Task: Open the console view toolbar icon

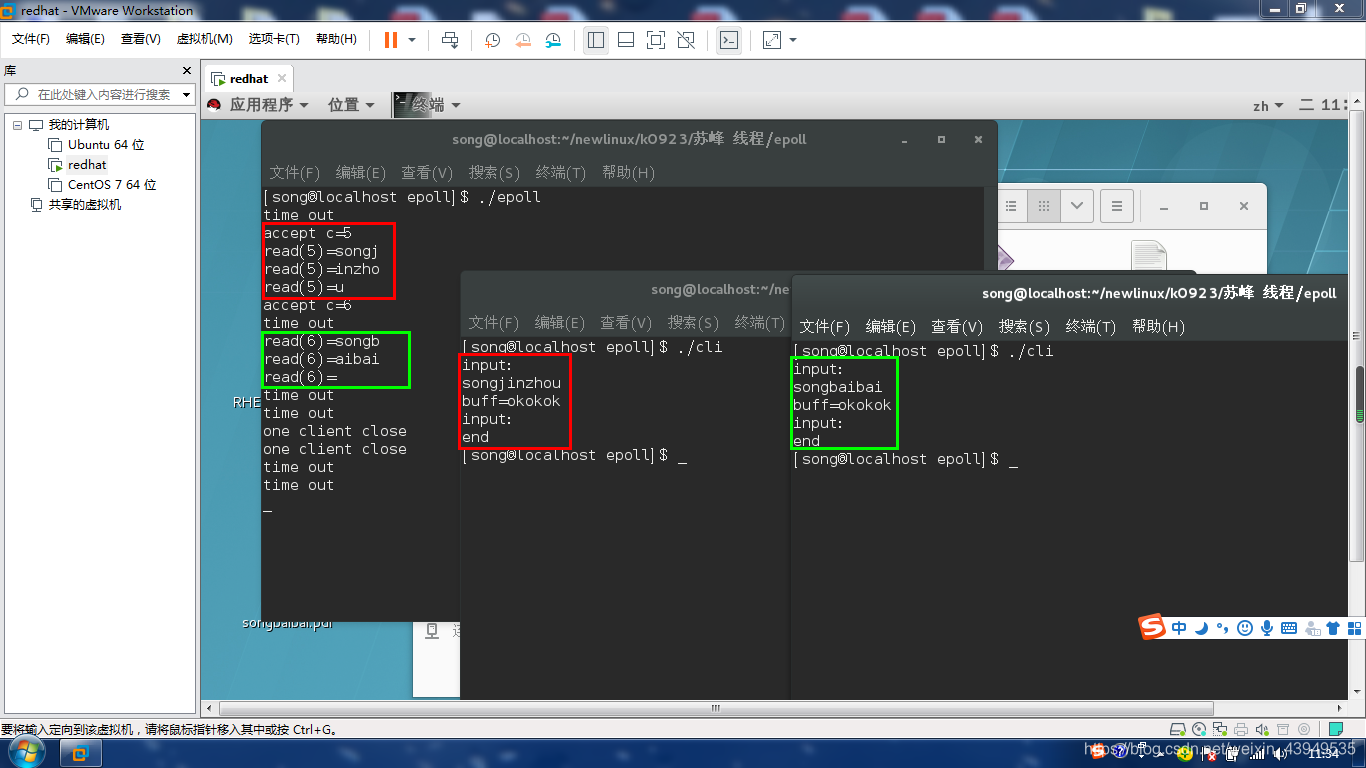Action: coord(729,40)
